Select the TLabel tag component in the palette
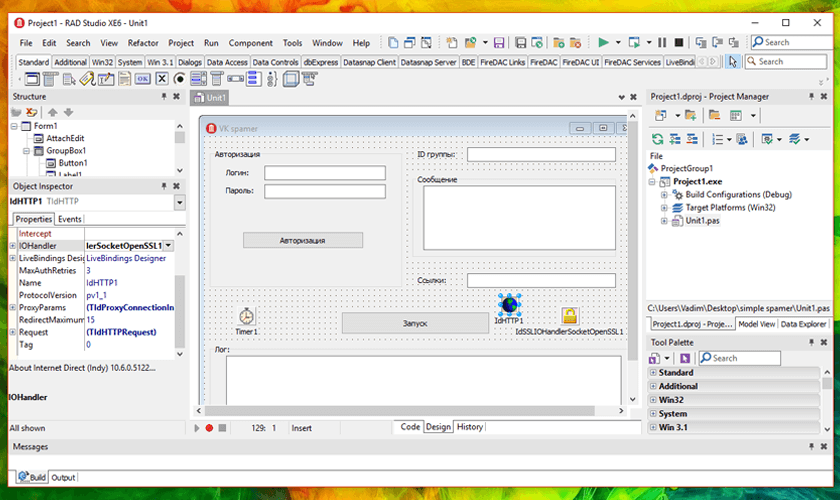This screenshot has width=840, height=500. 87,79
